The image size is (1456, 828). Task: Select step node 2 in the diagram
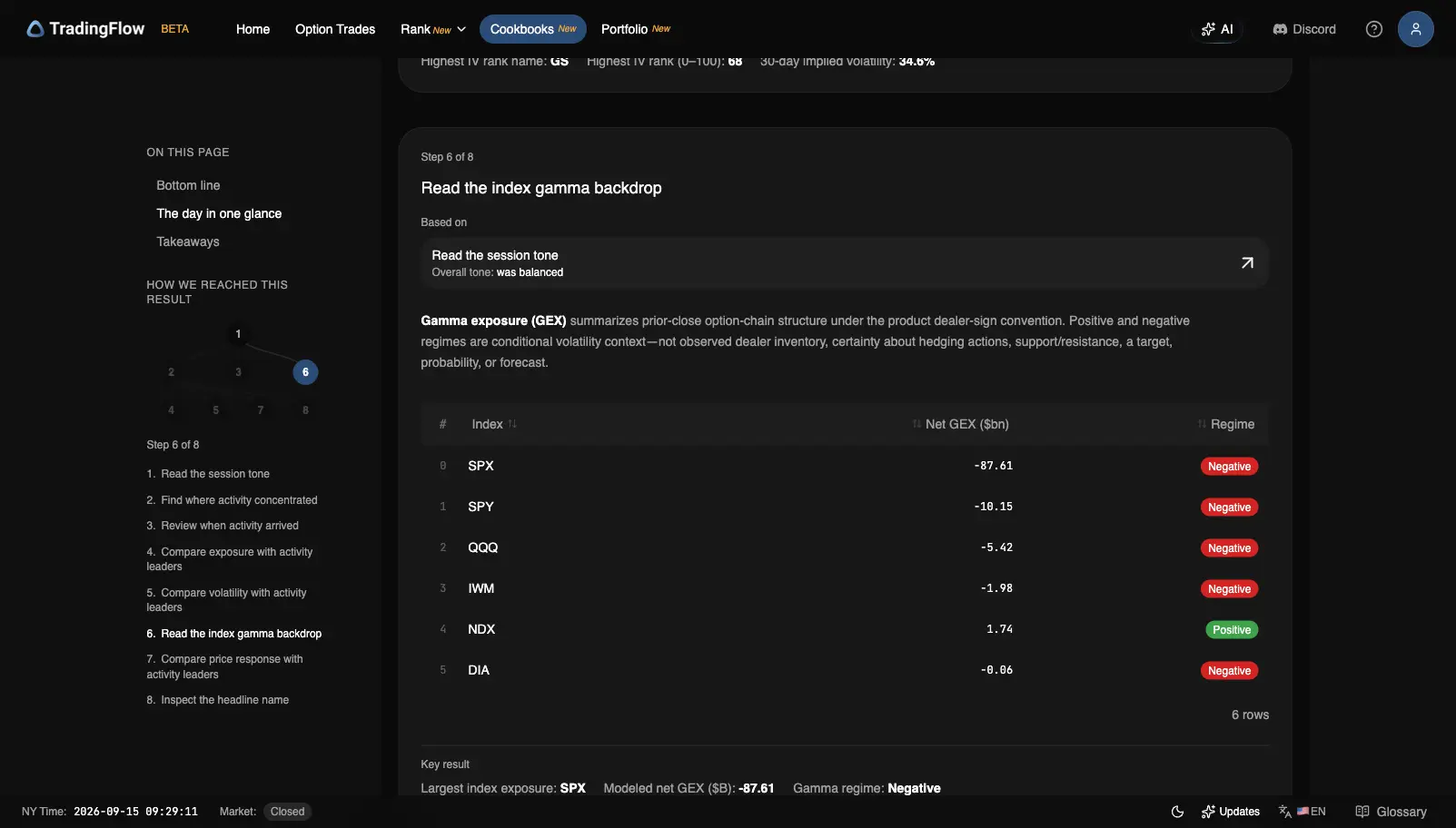[171, 372]
